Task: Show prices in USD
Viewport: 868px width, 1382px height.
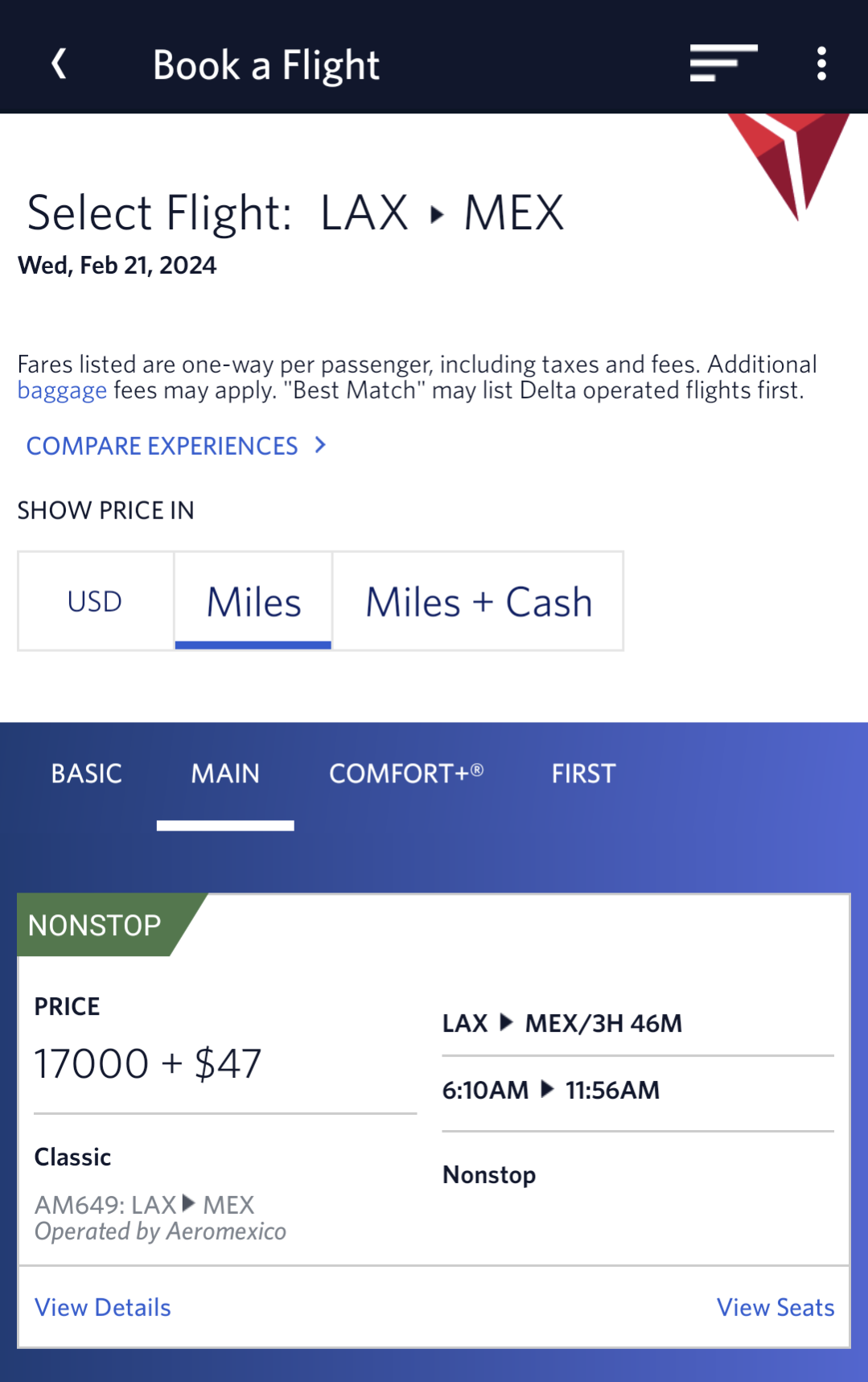Action: [x=95, y=601]
